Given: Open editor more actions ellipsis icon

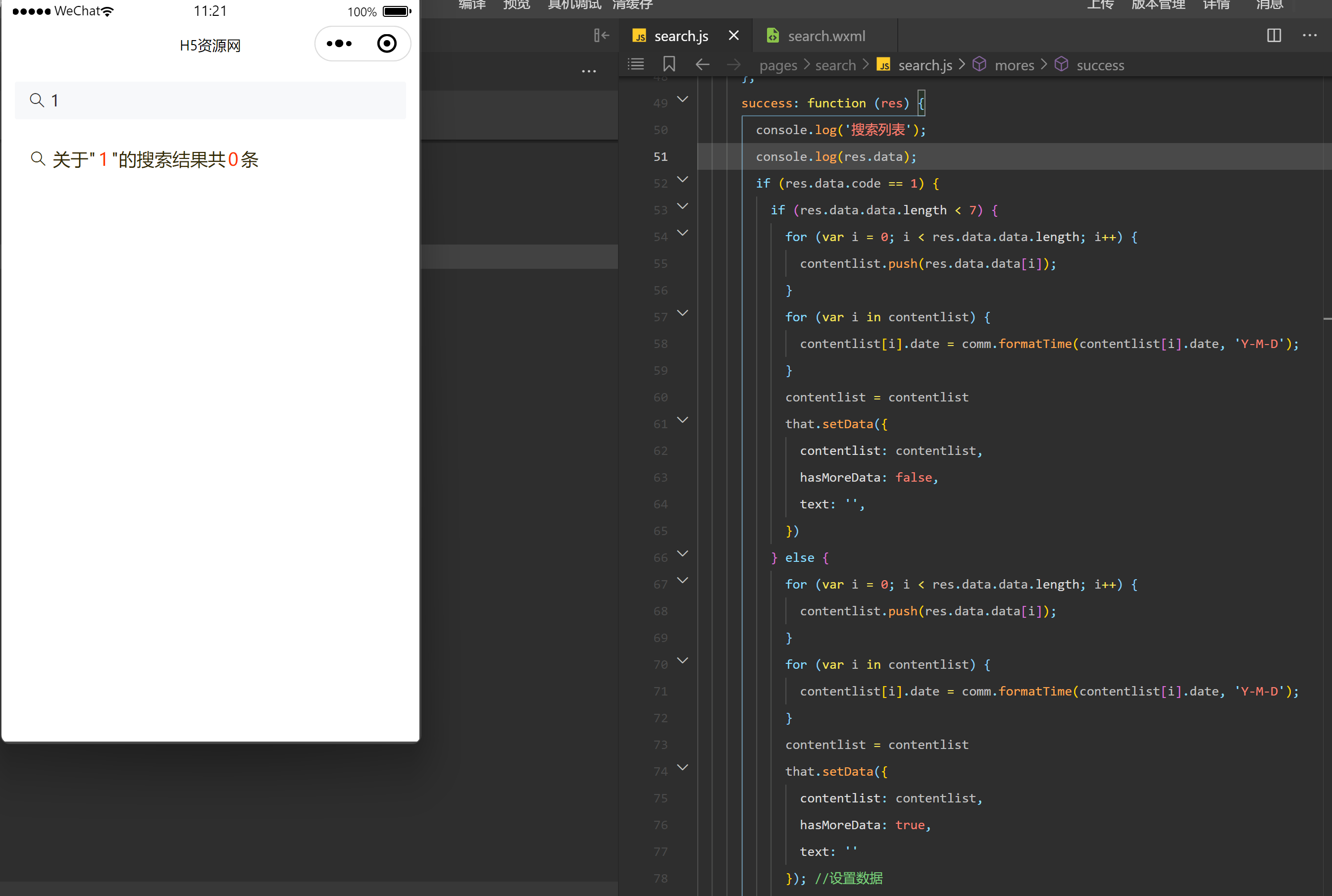Looking at the screenshot, I should pyautogui.click(x=1310, y=36).
